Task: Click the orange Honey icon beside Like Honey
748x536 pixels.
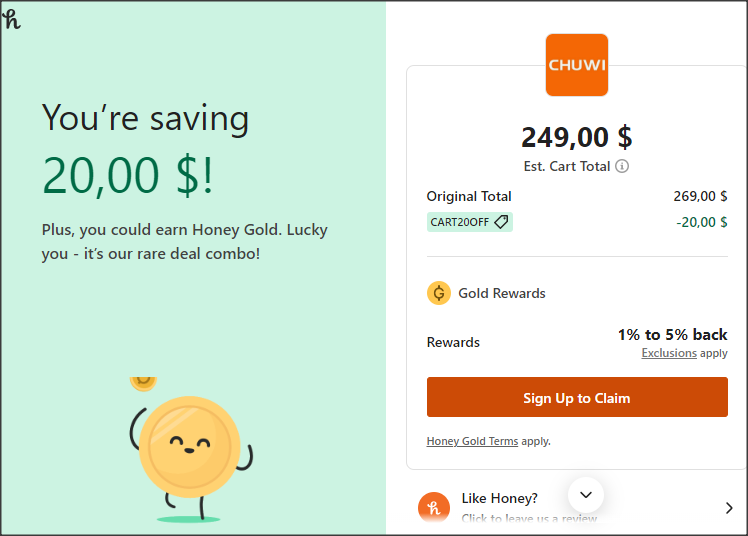Action: [434, 508]
